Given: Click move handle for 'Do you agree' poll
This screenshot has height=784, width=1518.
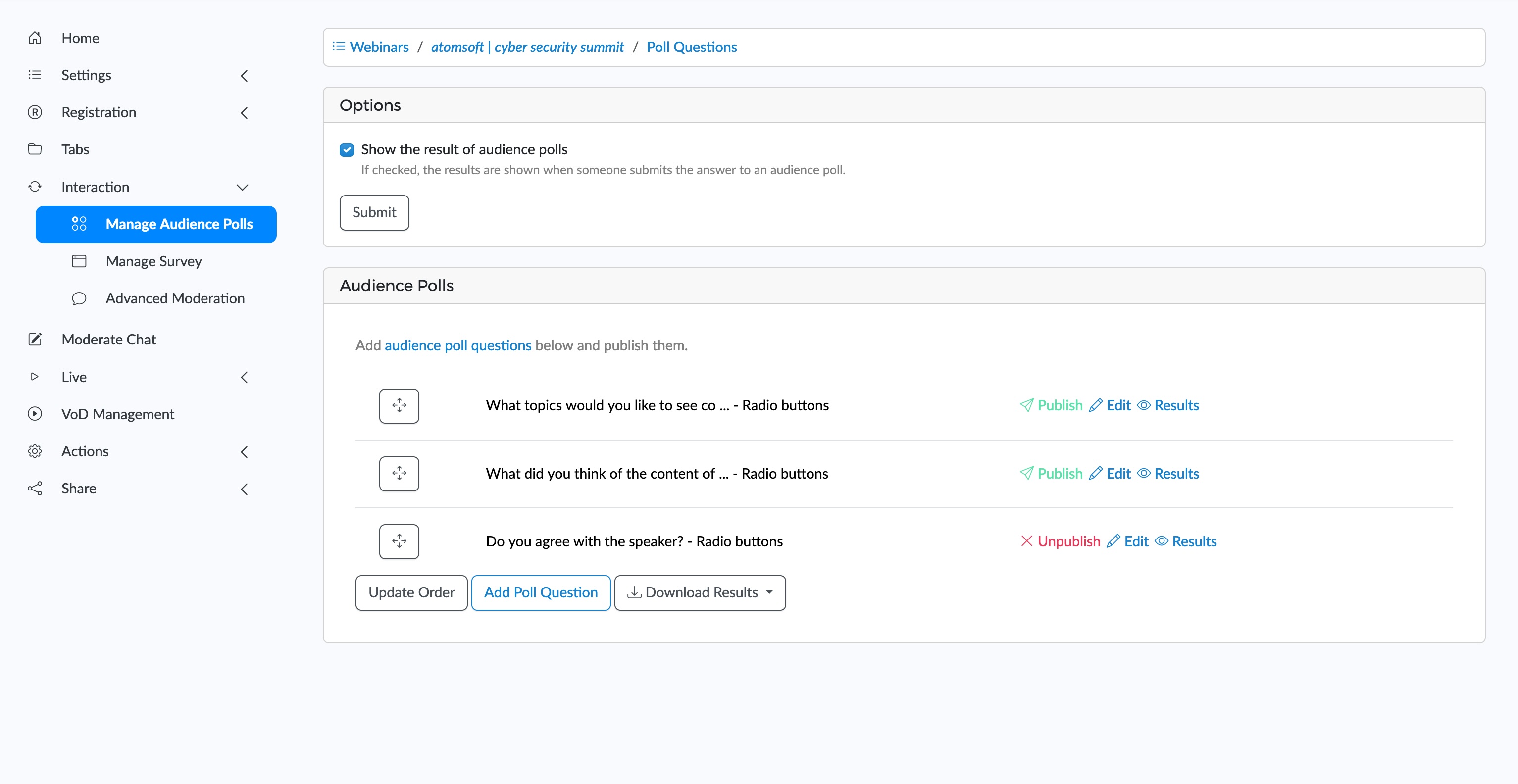Looking at the screenshot, I should (x=399, y=541).
